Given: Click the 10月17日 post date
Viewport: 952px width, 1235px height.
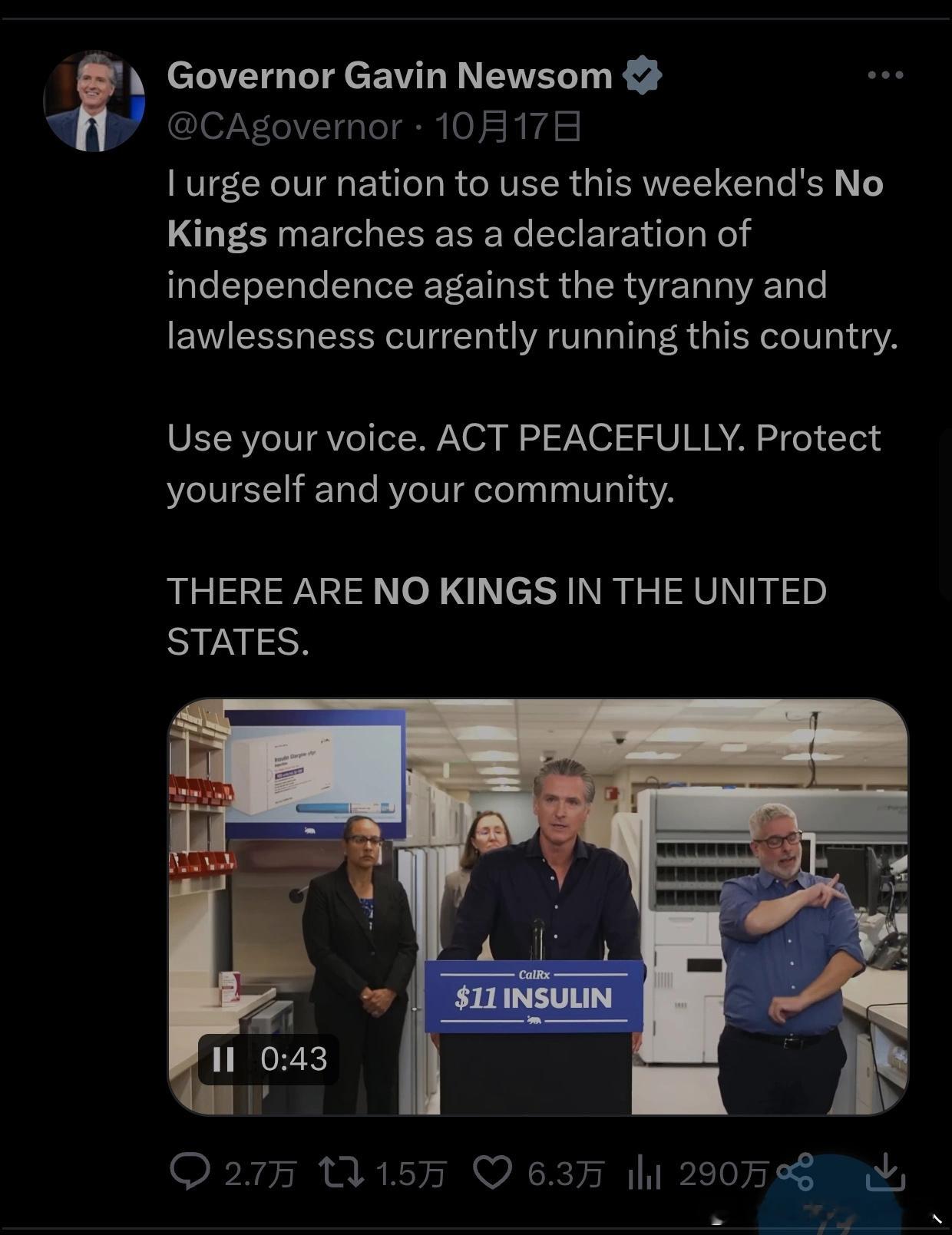Looking at the screenshot, I should coord(508,127).
